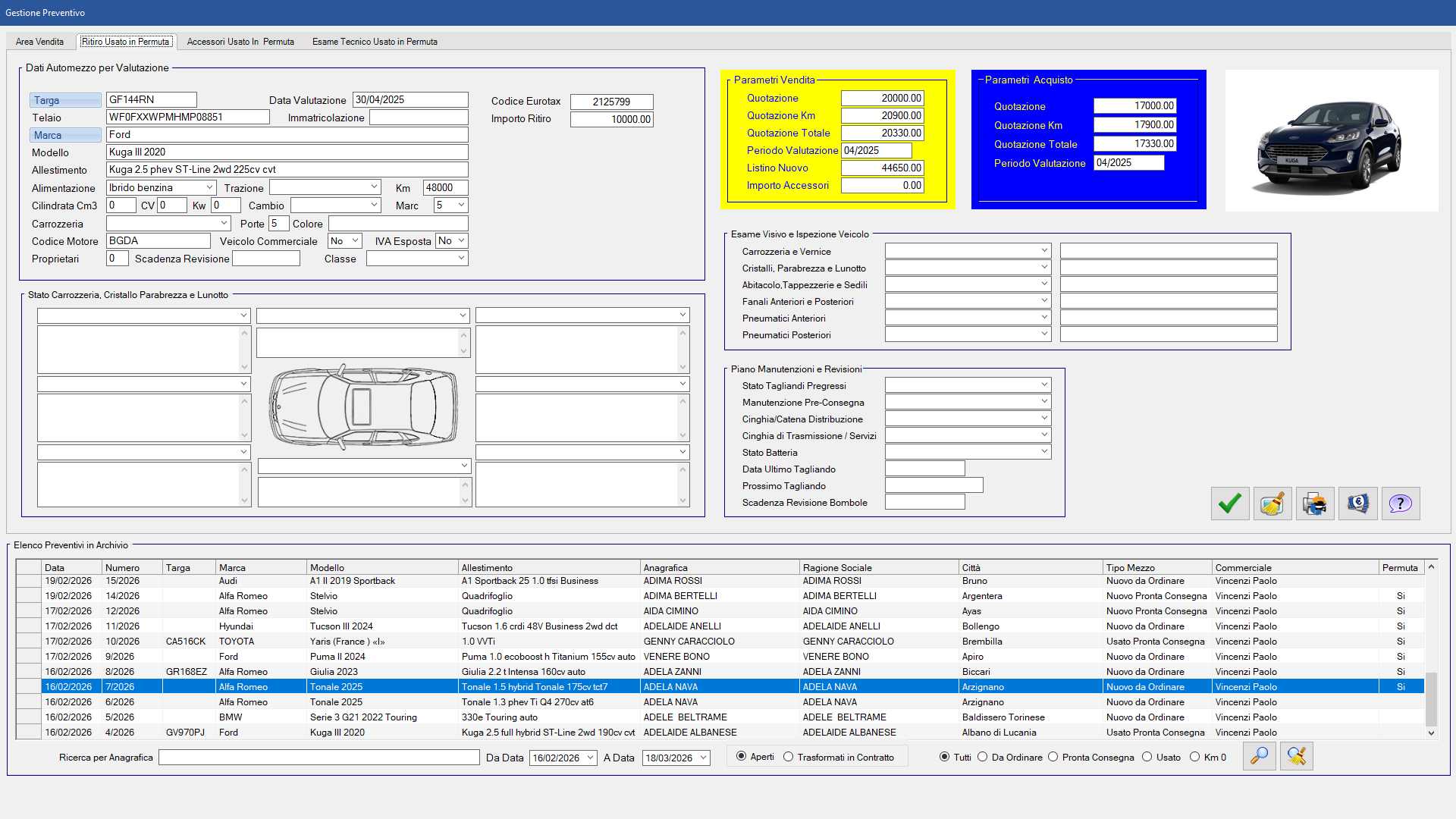Select the Pronta Consegna radio option
Image resolution: width=1456 pixels, height=819 pixels.
1053,757
